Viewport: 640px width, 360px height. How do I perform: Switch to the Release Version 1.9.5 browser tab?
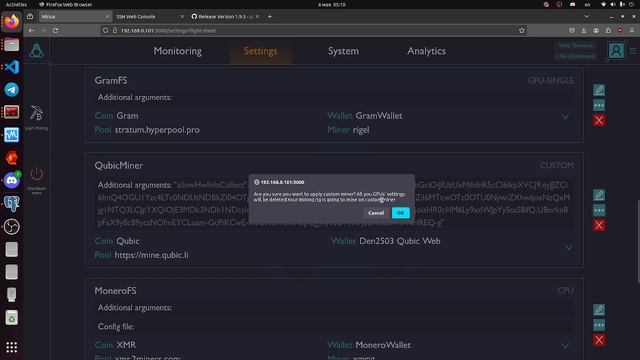(222, 17)
